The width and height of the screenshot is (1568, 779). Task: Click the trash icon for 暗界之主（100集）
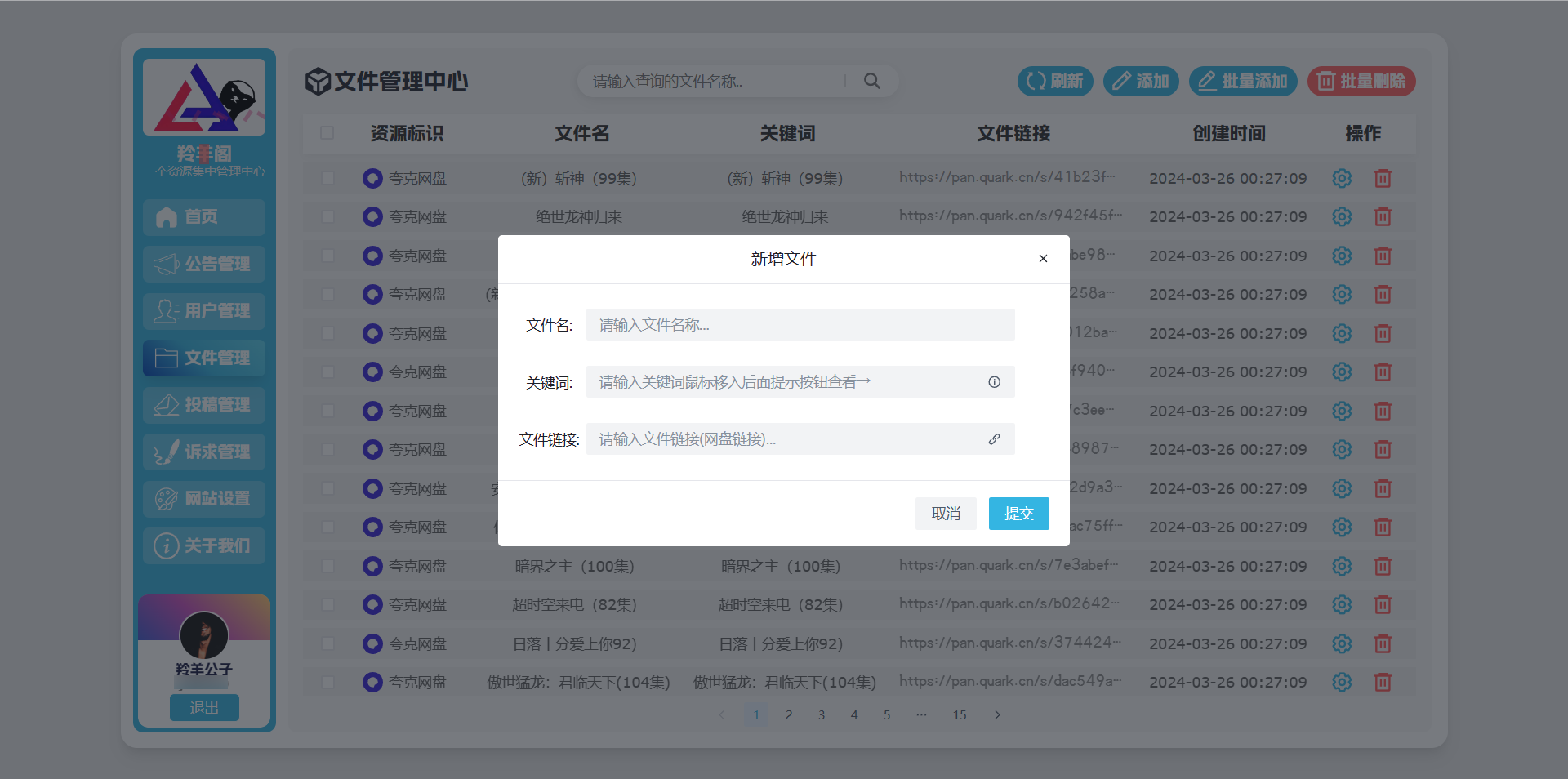pos(1383,566)
